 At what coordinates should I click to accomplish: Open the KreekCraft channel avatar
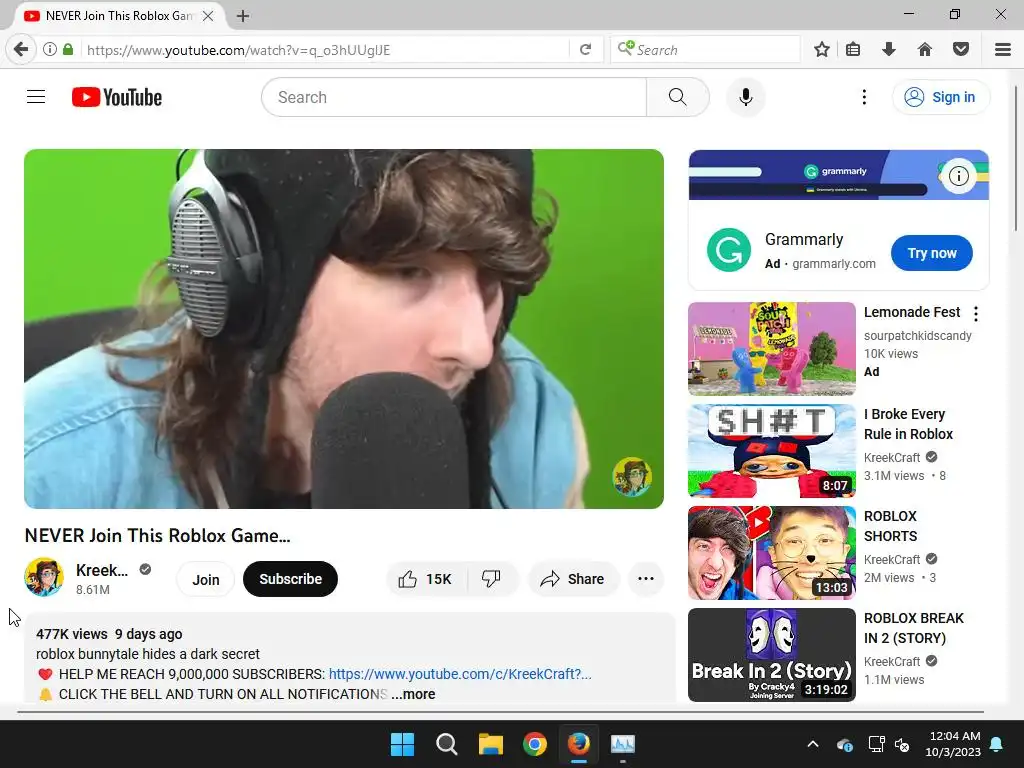coord(44,577)
